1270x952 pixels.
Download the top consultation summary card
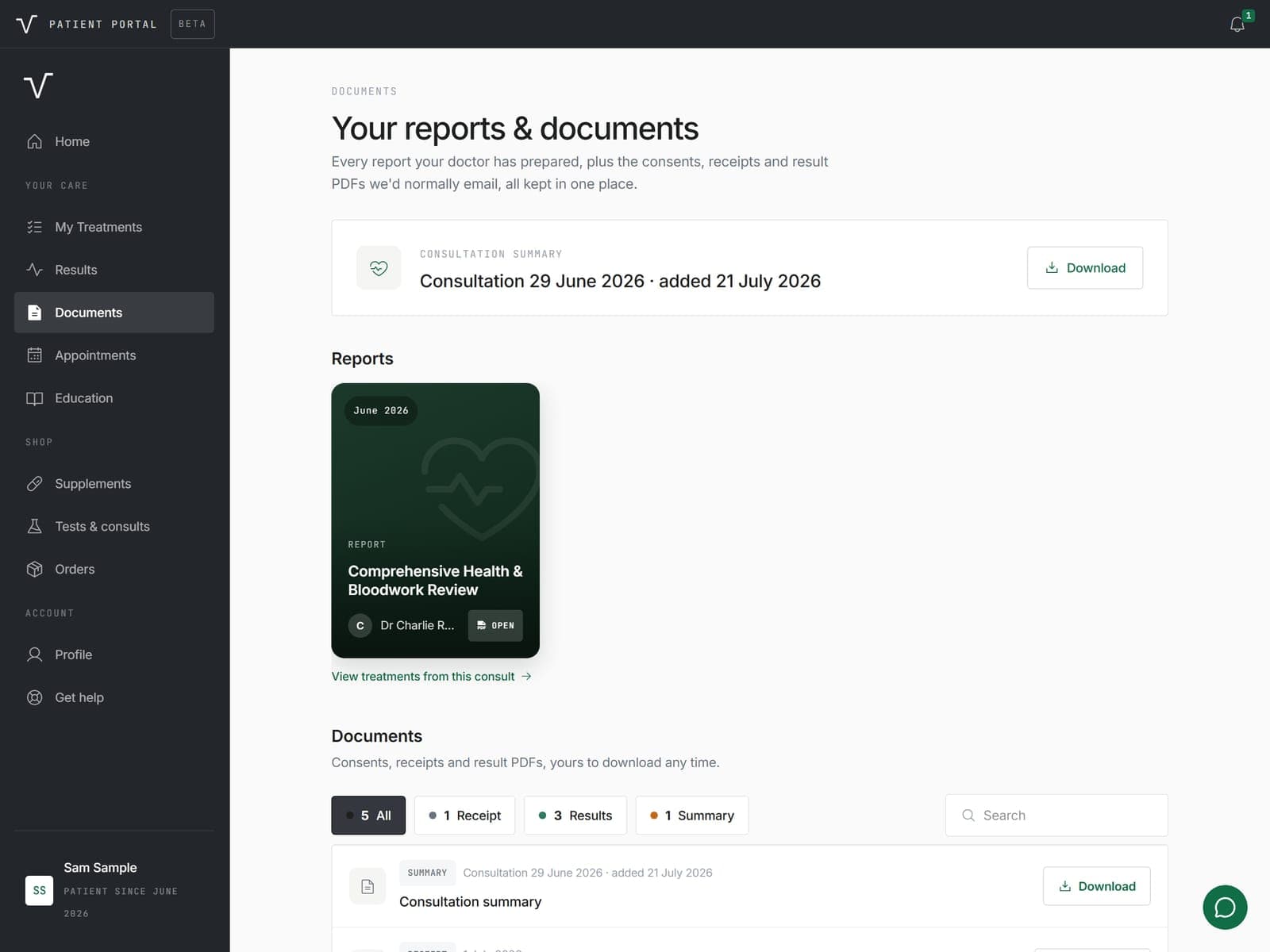(x=1085, y=268)
